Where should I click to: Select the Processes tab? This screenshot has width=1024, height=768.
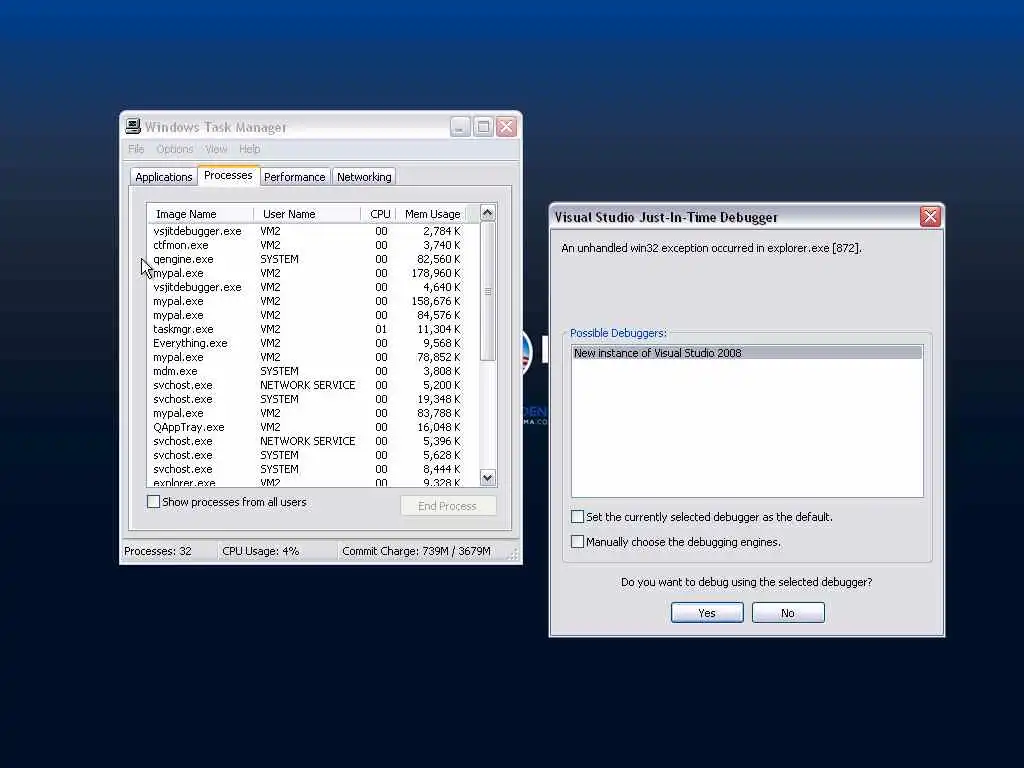pyautogui.click(x=228, y=175)
